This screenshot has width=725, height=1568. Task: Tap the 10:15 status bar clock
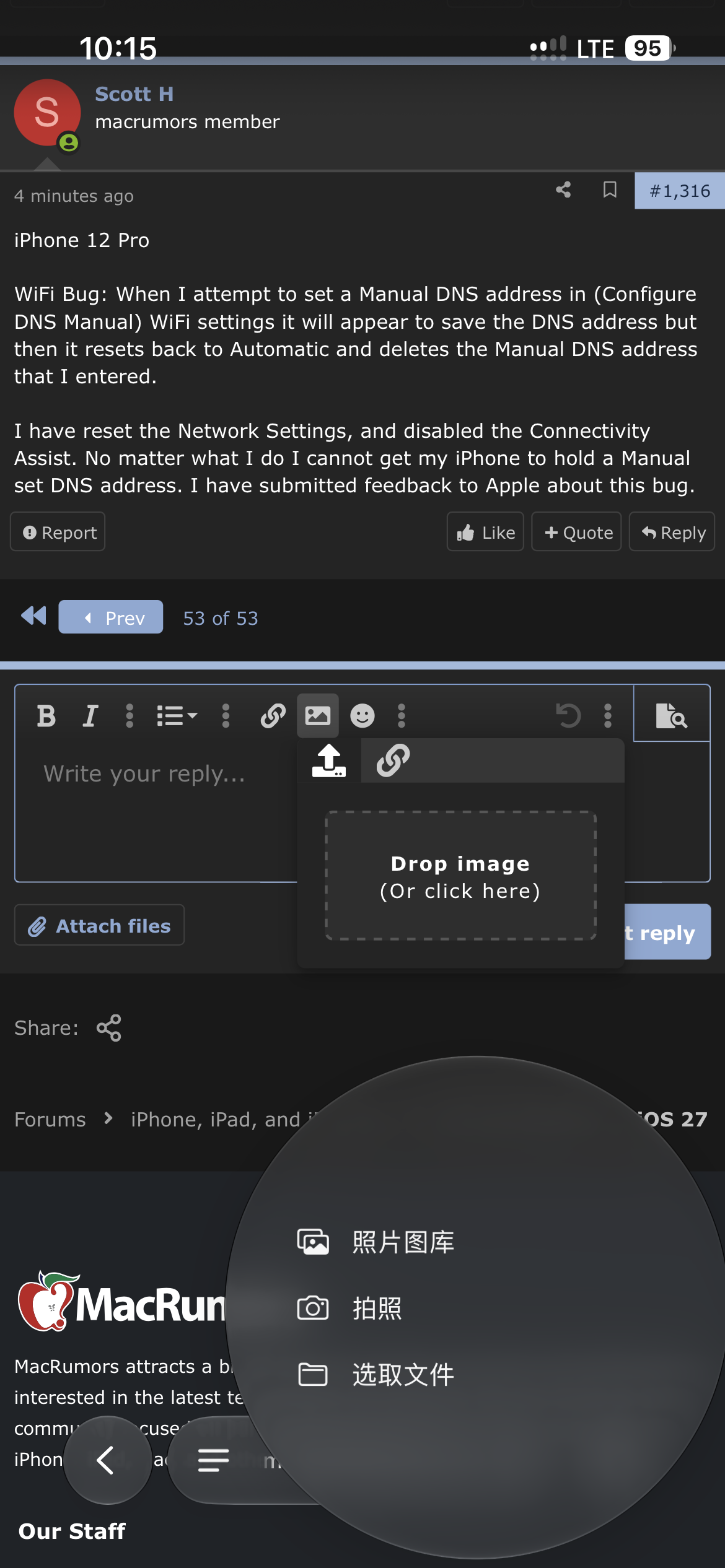[118, 48]
